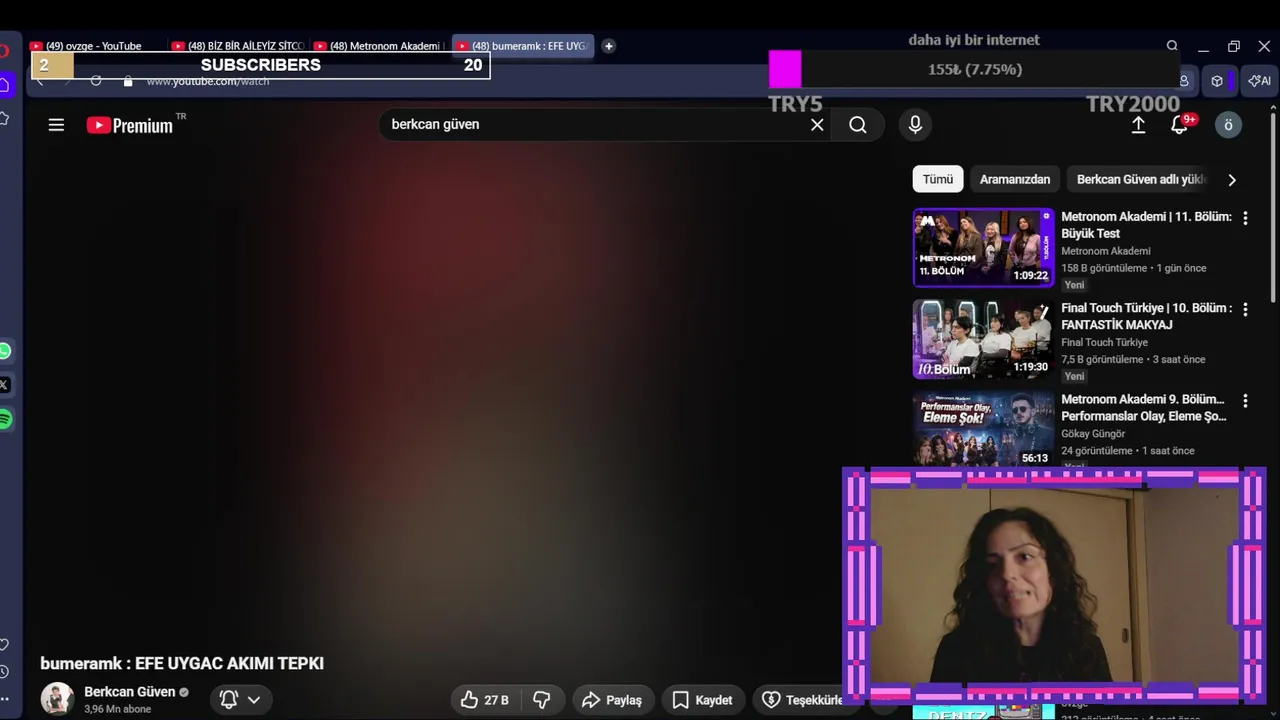Viewport: 1280px width, 720px height.
Task: Open WhatsApp in the Opera sidebar
Action: (x=5, y=351)
